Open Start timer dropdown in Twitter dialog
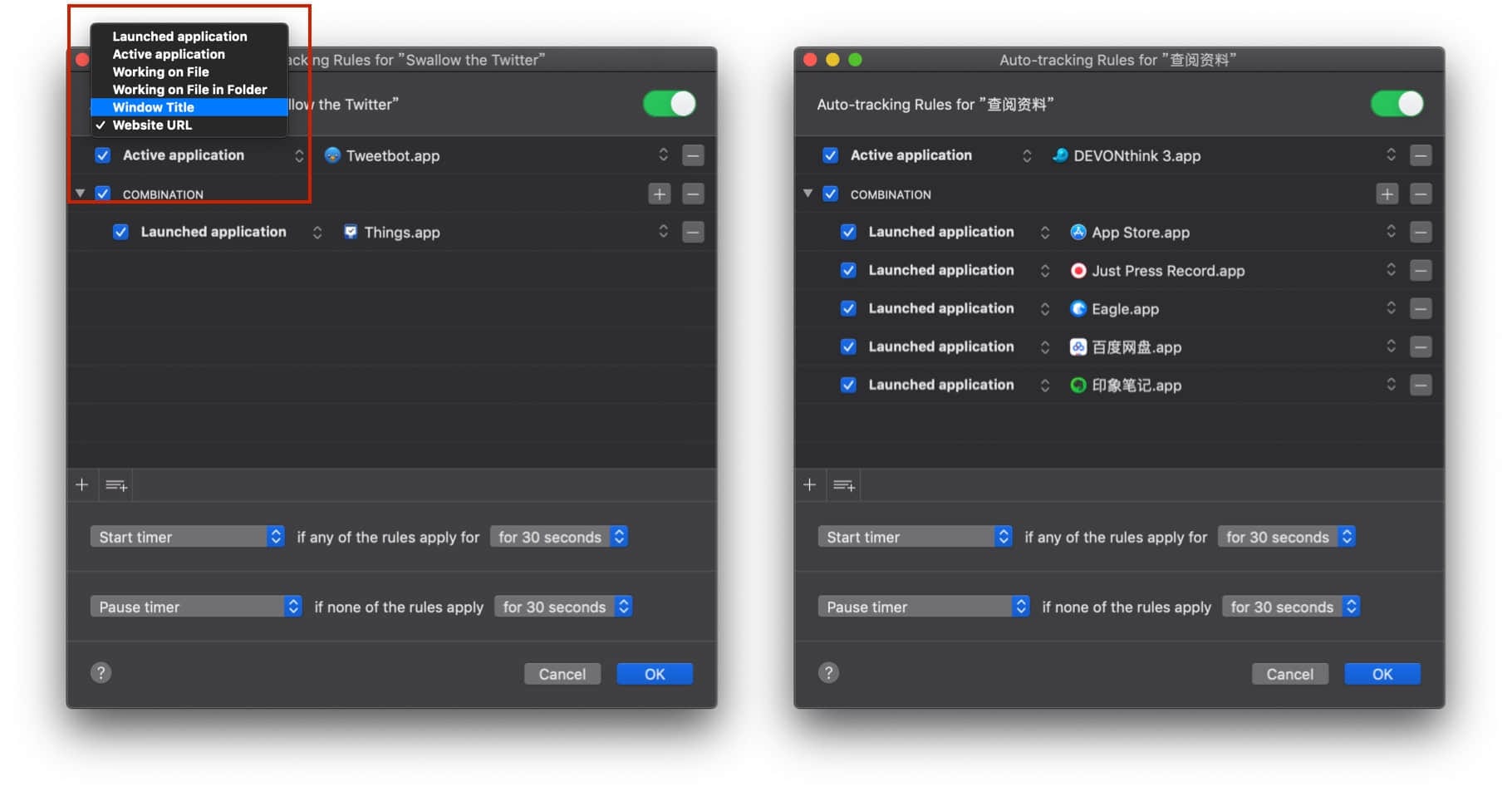This screenshot has width=1512, height=796. pyautogui.click(x=187, y=537)
